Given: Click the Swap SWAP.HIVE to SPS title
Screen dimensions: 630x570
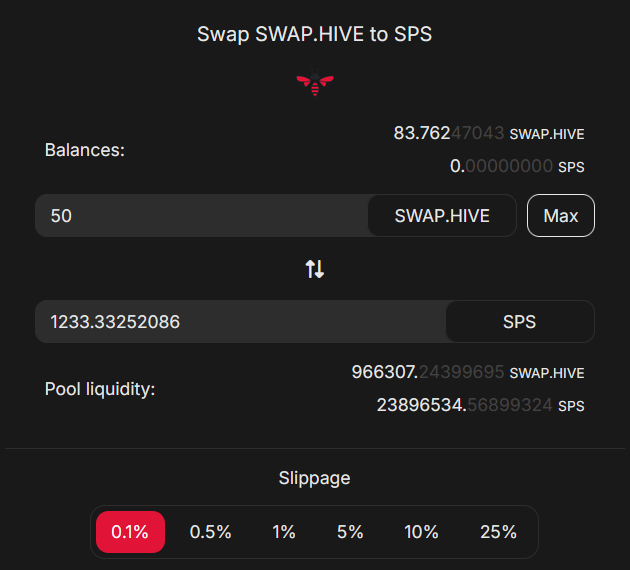Looking at the screenshot, I should click(x=315, y=34).
